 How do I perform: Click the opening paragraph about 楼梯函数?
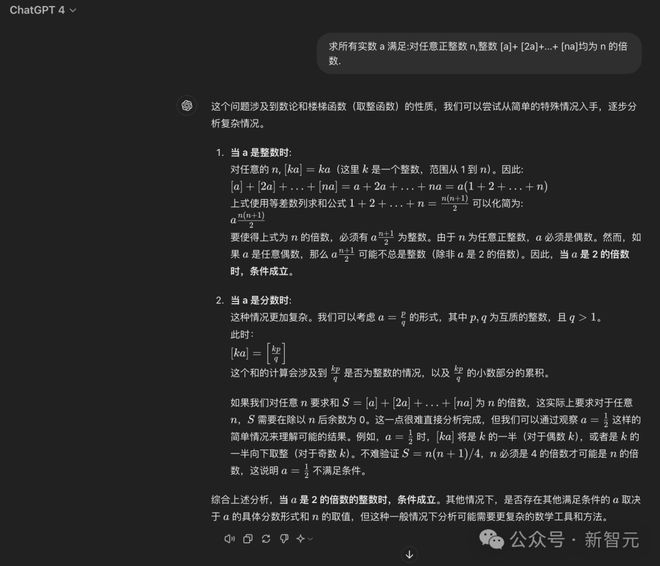[x=423, y=114]
